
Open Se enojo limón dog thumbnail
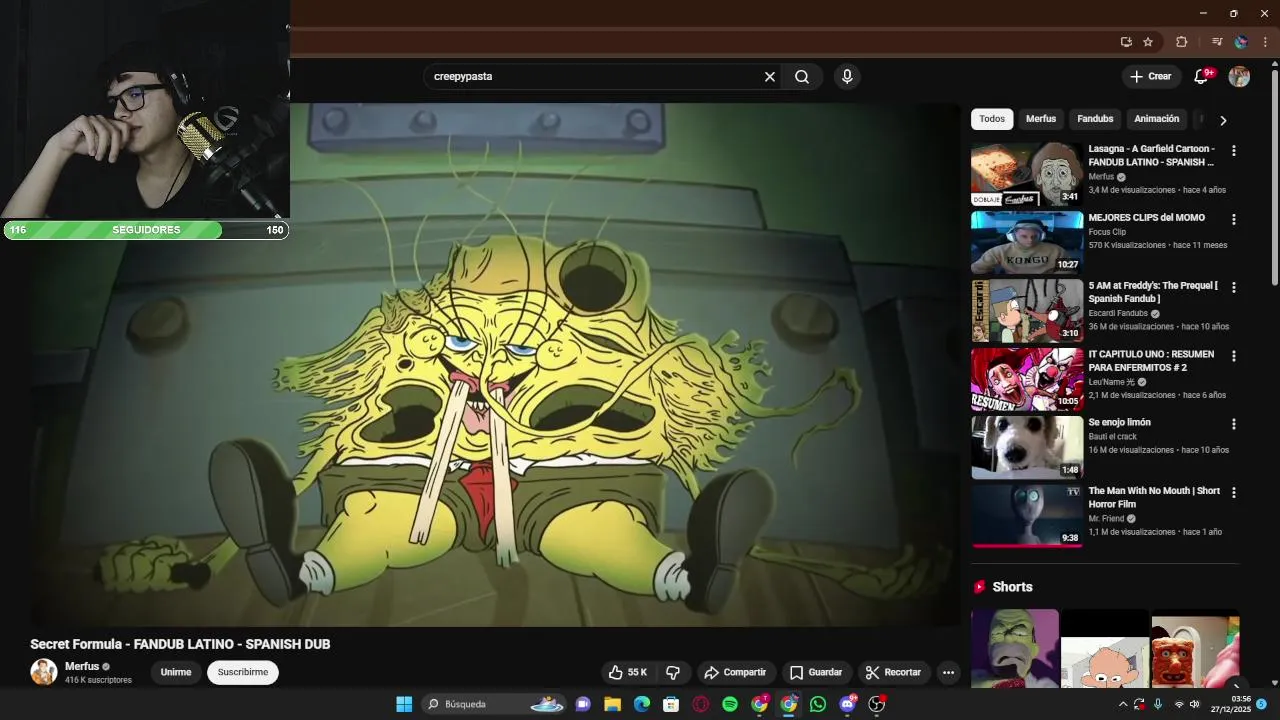coord(1027,448)
